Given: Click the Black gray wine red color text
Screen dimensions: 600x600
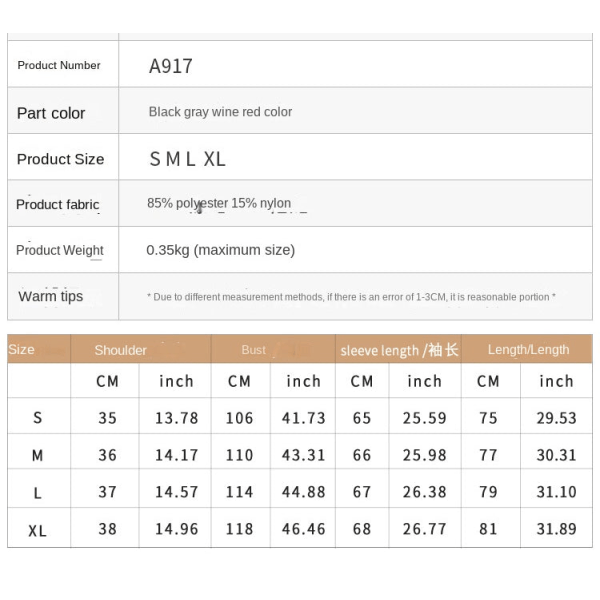Looking at the screenshot, I should (x=220, y=112).
